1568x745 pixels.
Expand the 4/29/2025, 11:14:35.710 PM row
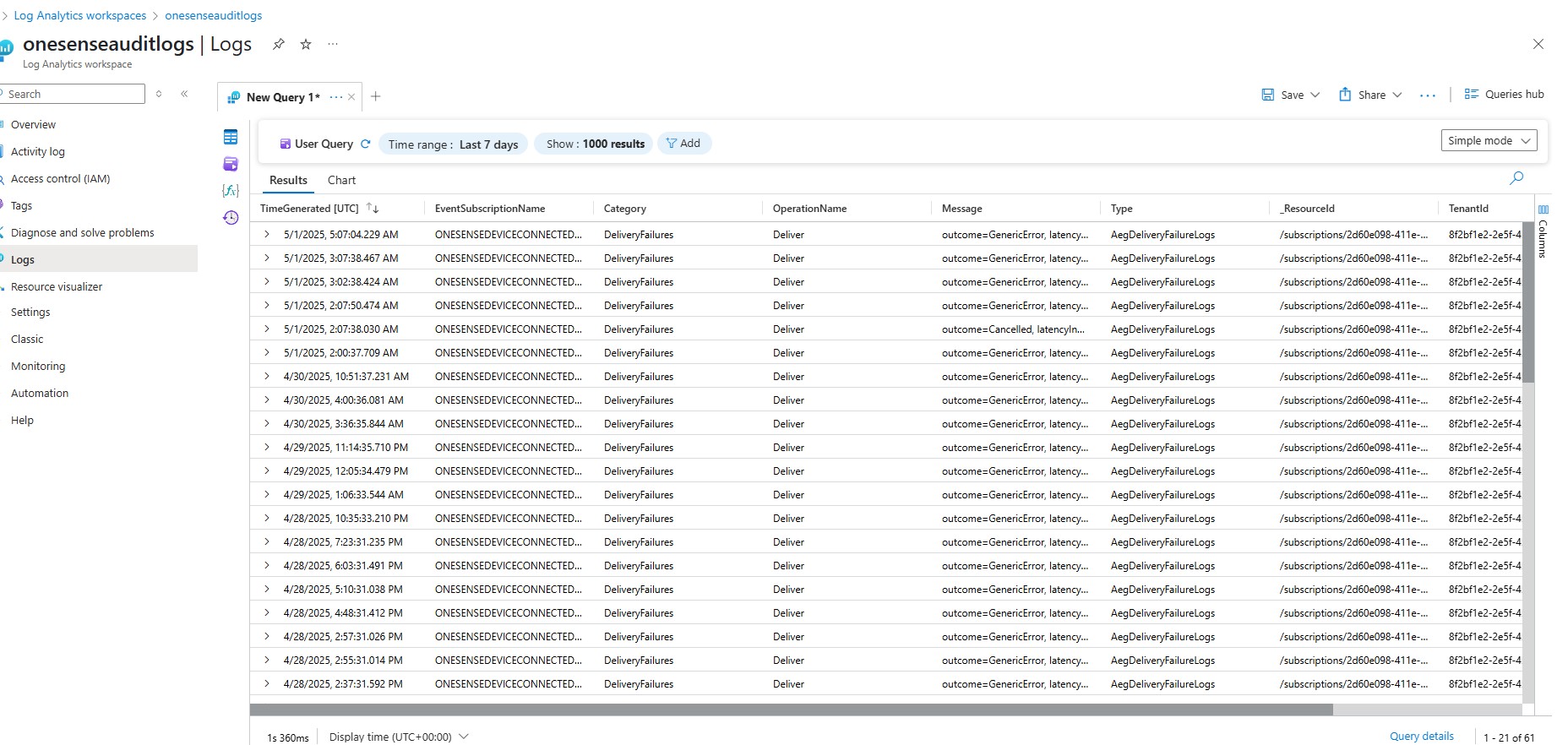(x=267, y=447)
